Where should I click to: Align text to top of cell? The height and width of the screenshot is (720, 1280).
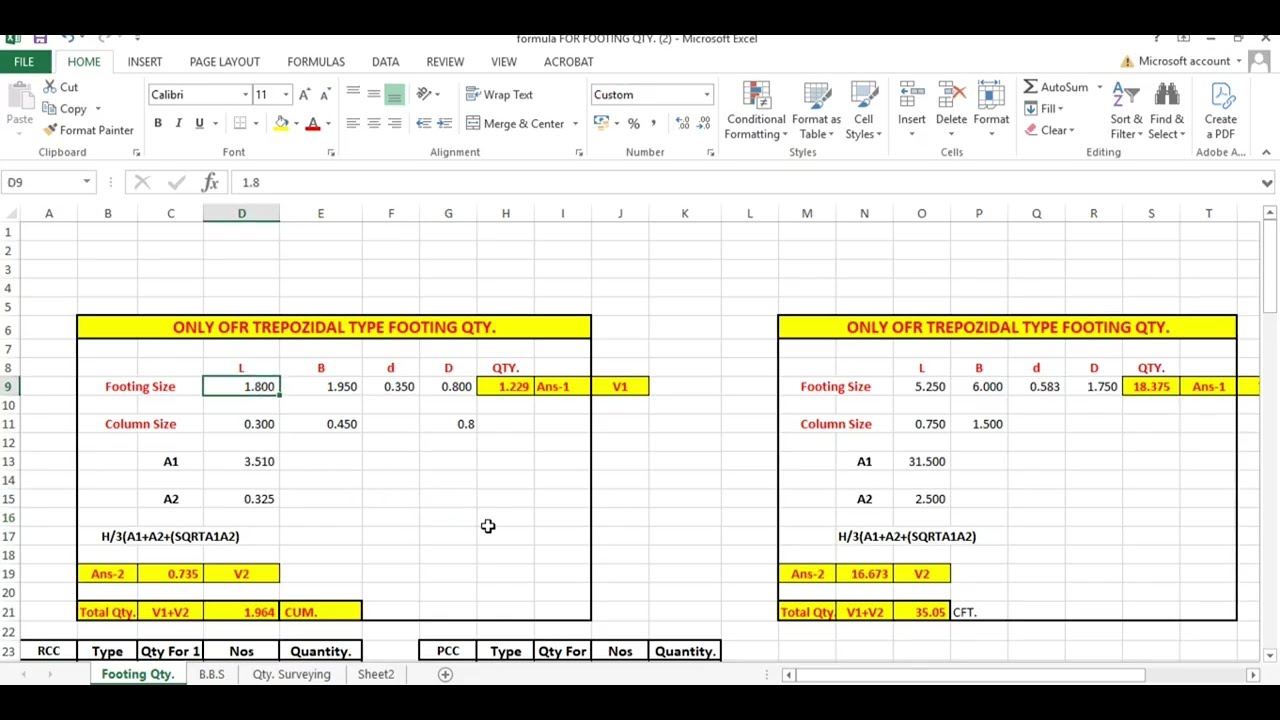(353, 94)
